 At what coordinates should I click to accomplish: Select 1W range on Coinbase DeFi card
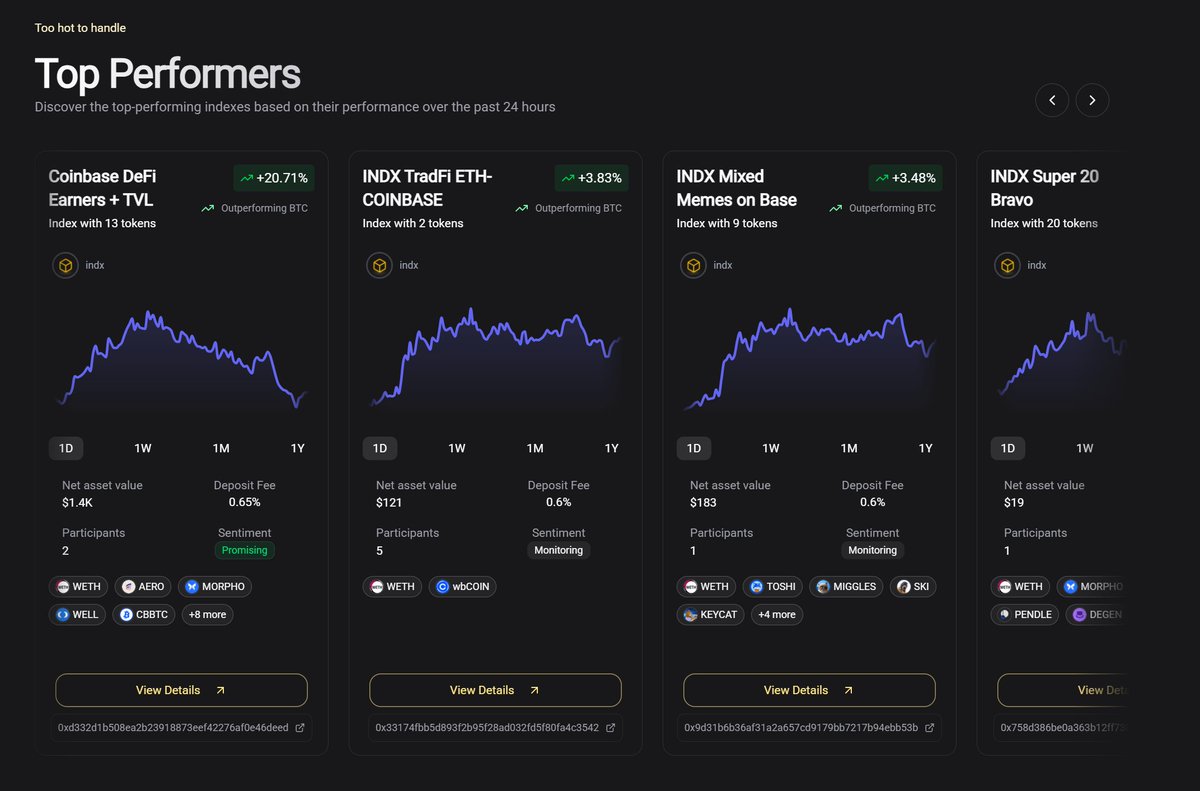click(143, 448)
